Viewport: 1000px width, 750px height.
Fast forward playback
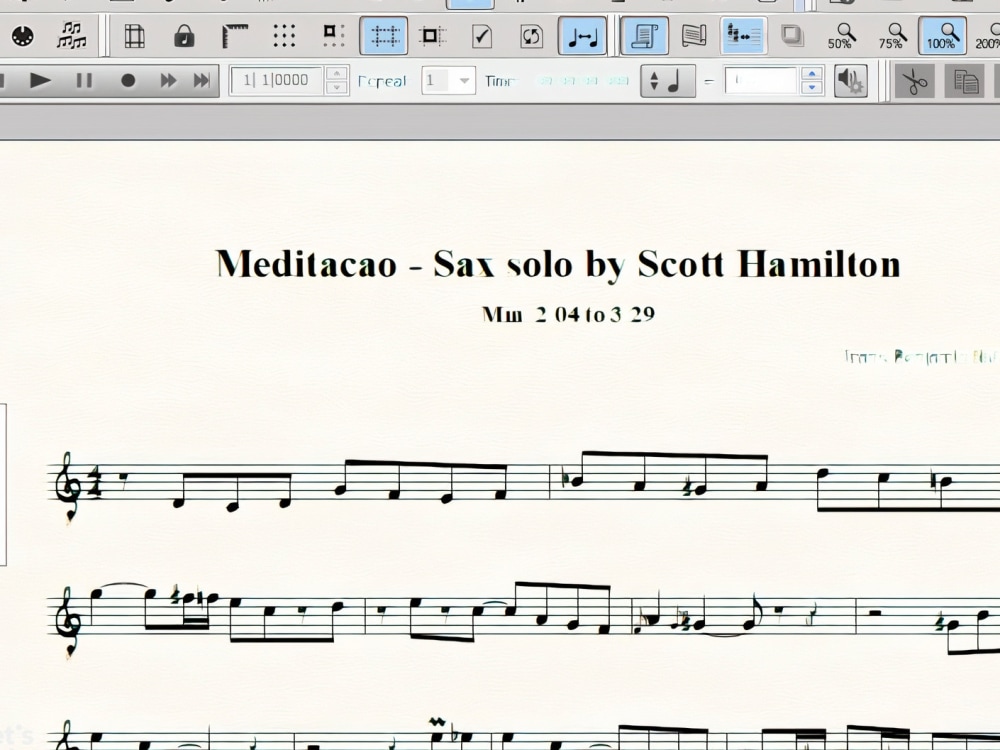point(168,80)
